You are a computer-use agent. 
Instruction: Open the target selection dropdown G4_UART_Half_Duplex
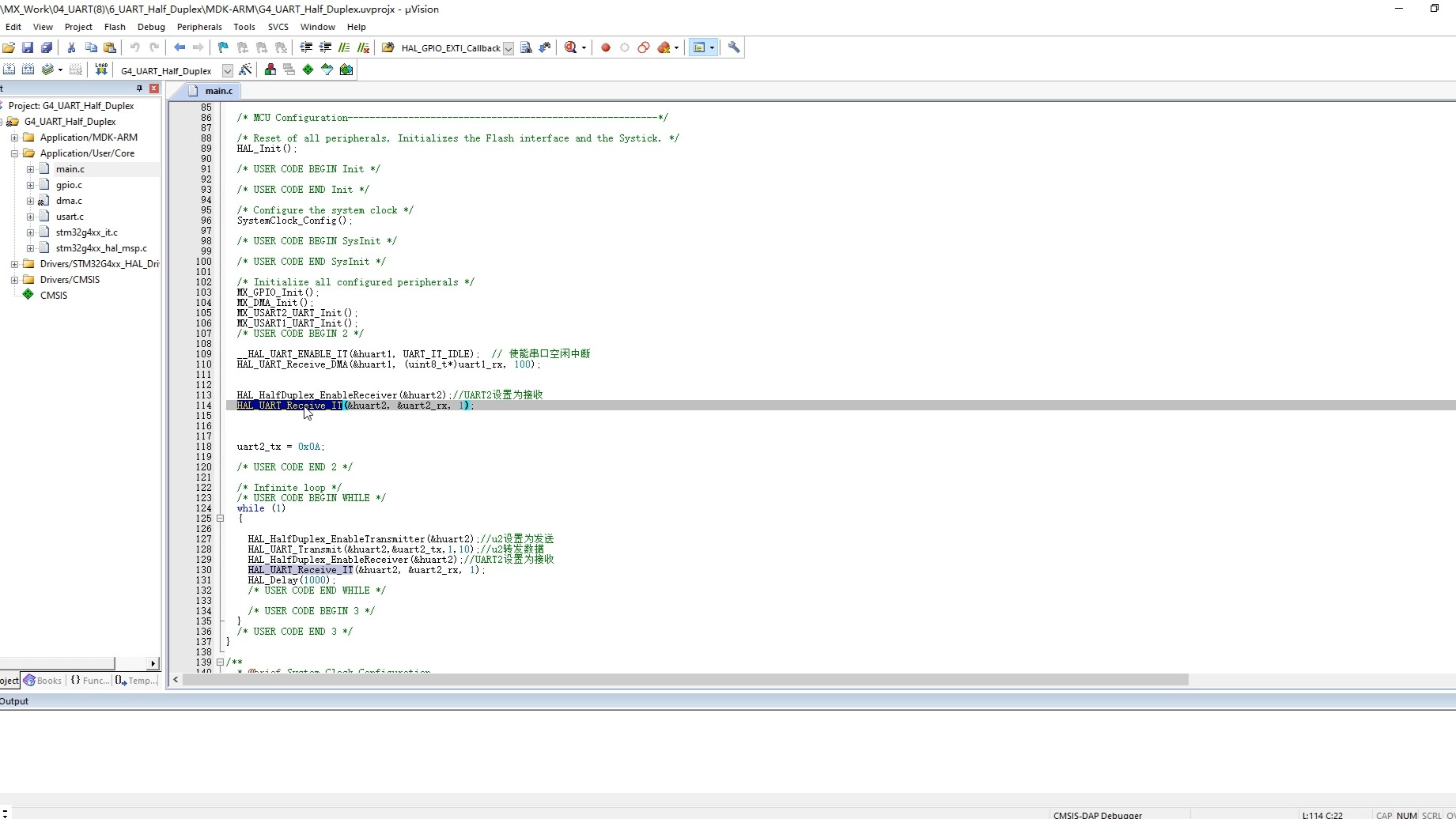pos(228,70)
